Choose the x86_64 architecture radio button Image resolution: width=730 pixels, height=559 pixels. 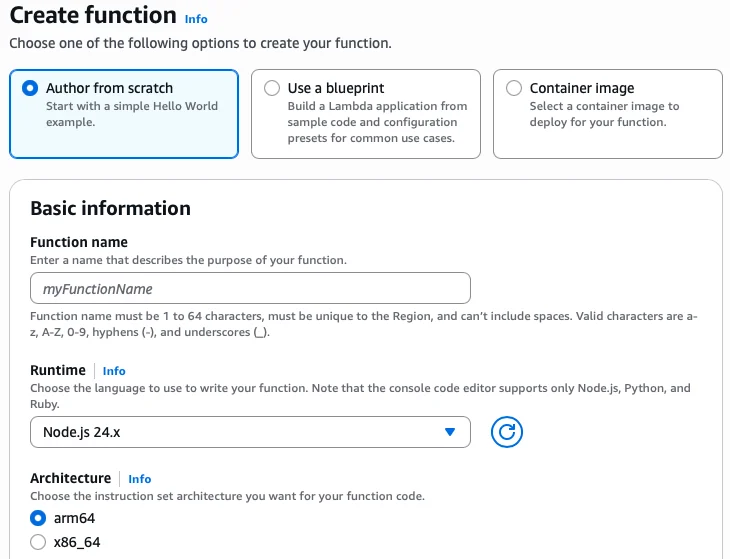pyautogui.click(x=38, y=542)
